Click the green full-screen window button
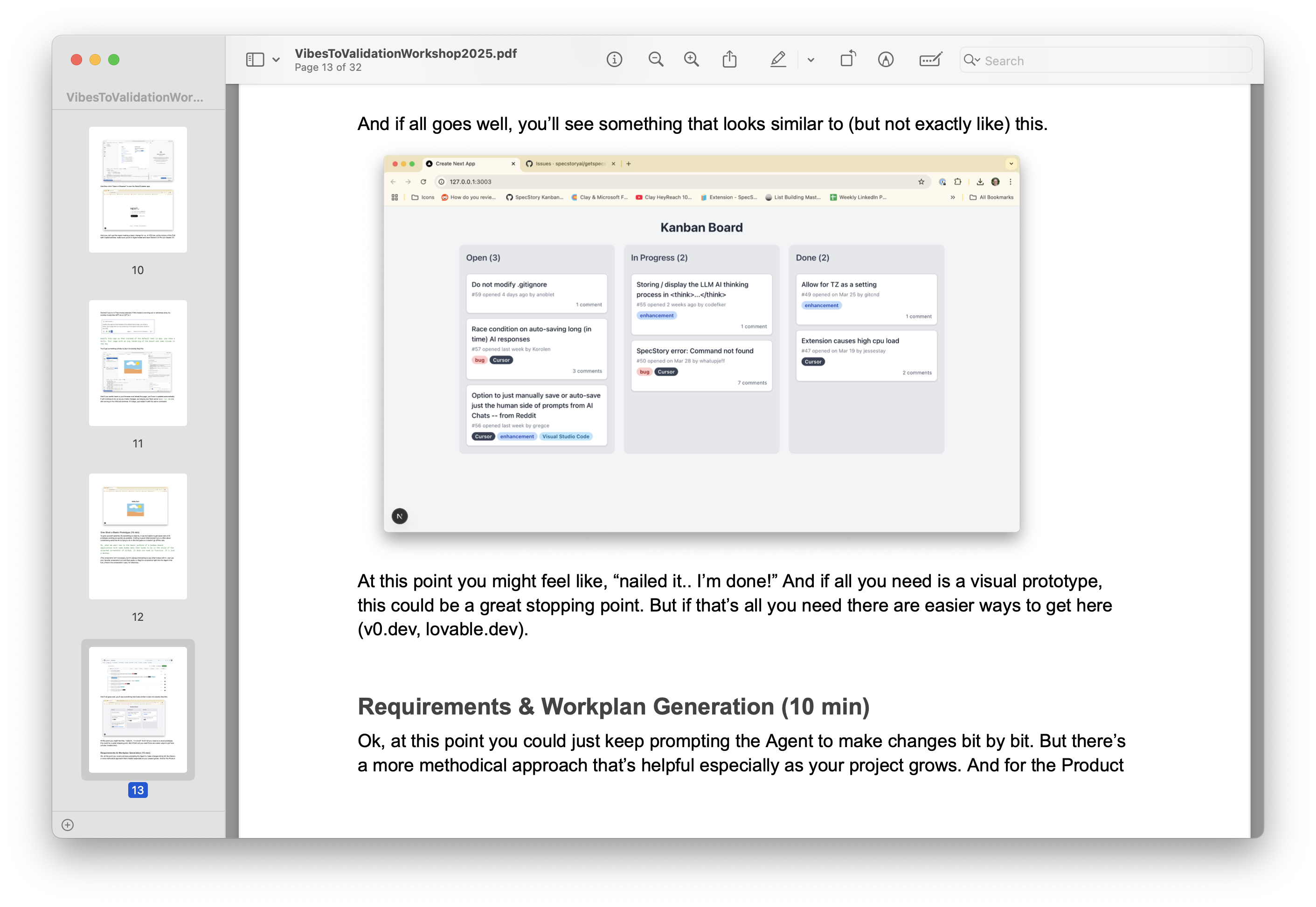 [x=114, y=60]
